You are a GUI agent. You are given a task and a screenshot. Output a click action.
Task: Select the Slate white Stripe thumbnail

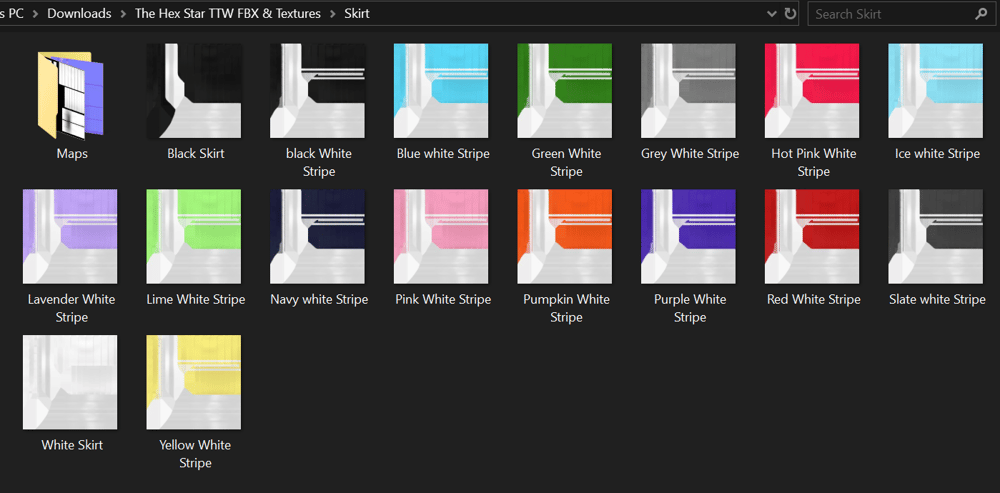point(936,237)
